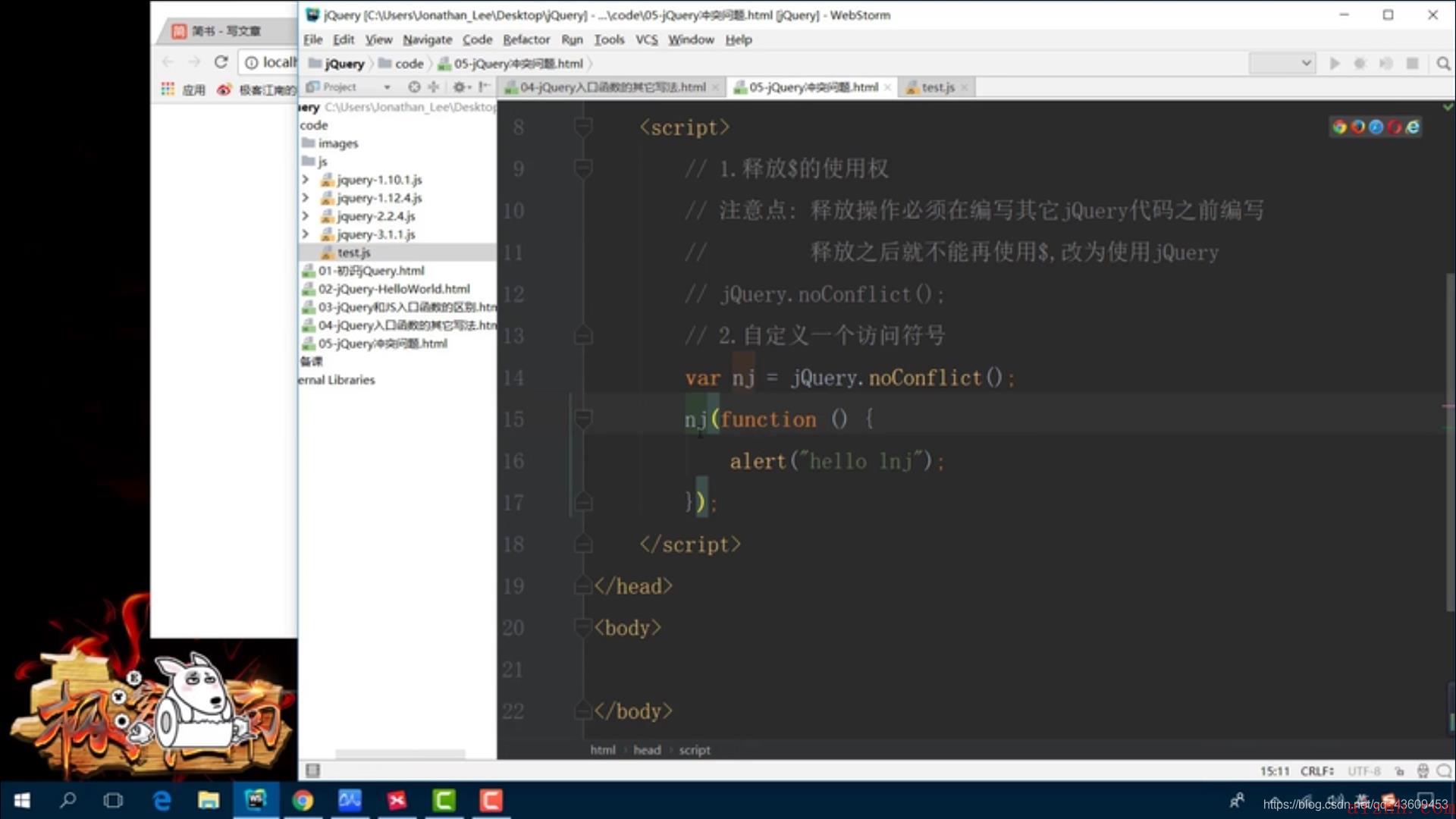Open Search Everywhere magnifier icon
The image size is (1456, 819).
[x=1443, y=64]
